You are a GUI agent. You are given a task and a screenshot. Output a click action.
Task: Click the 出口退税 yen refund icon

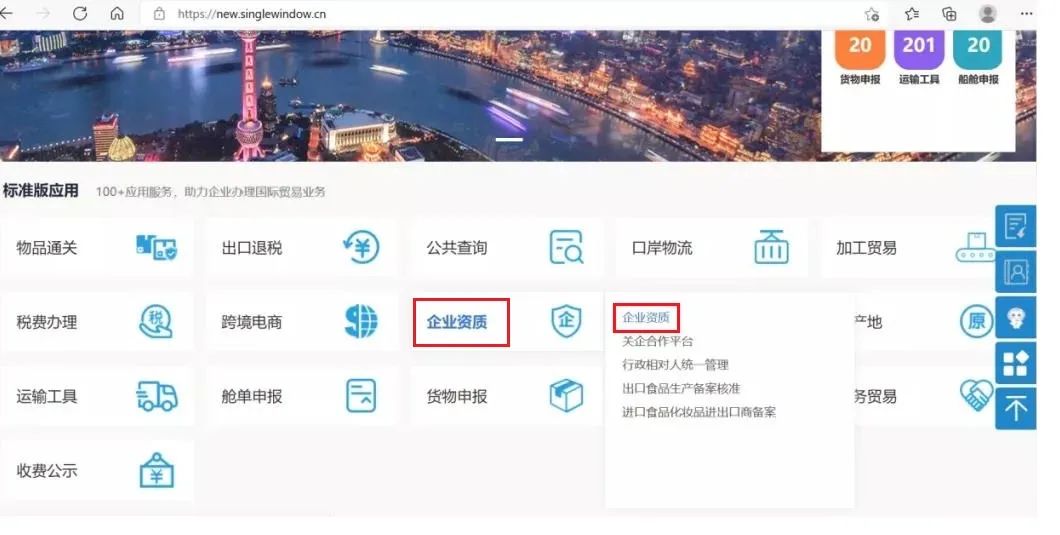360,247
